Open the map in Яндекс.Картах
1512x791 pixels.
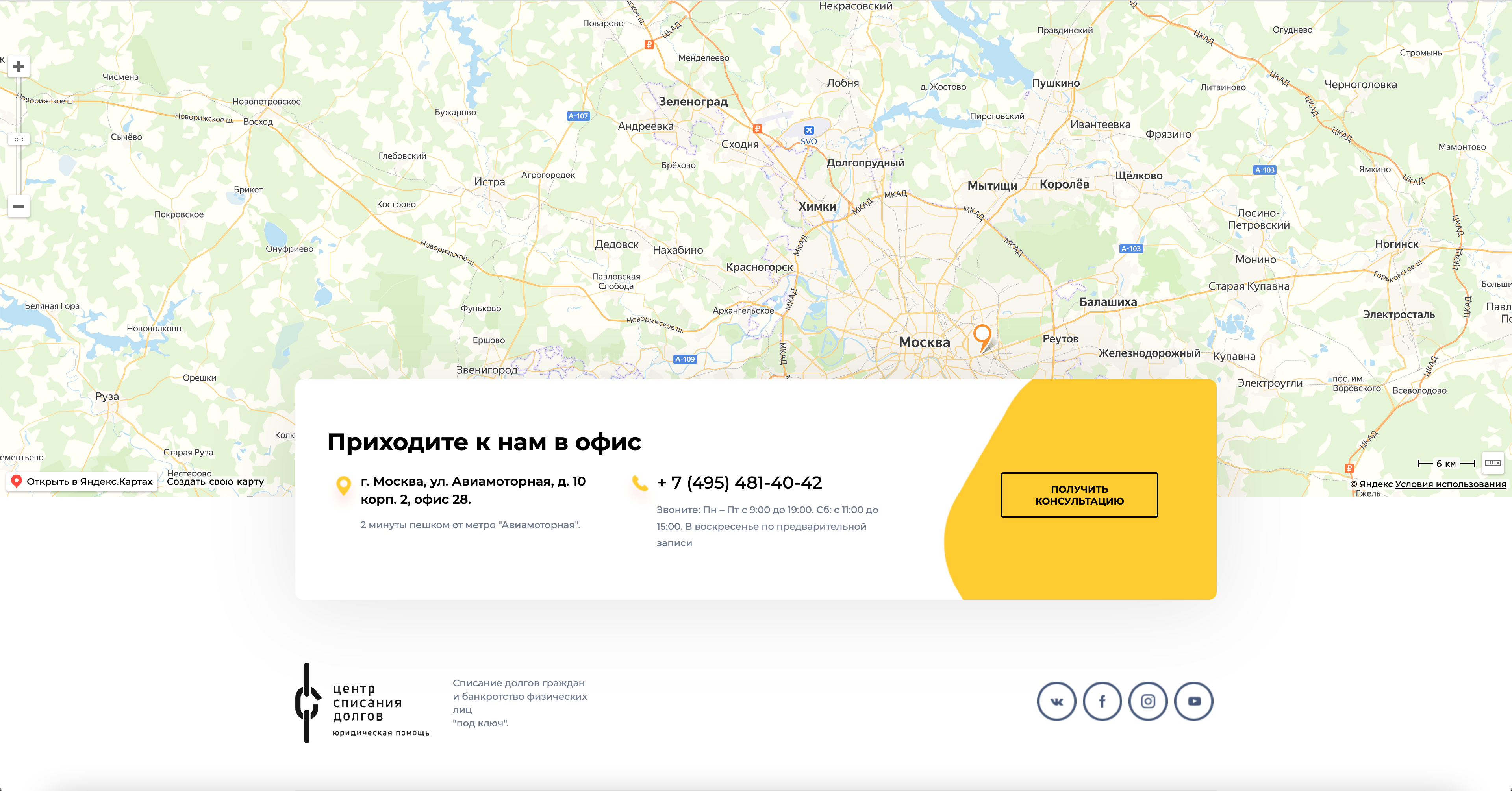point(82,481)
